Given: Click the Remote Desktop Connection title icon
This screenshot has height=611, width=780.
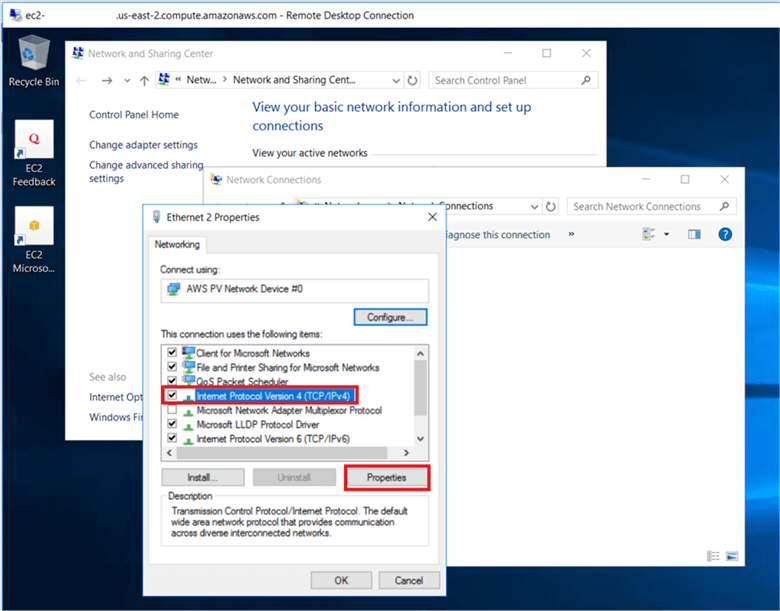Looking at the screenshot, I should pos(15,15).
